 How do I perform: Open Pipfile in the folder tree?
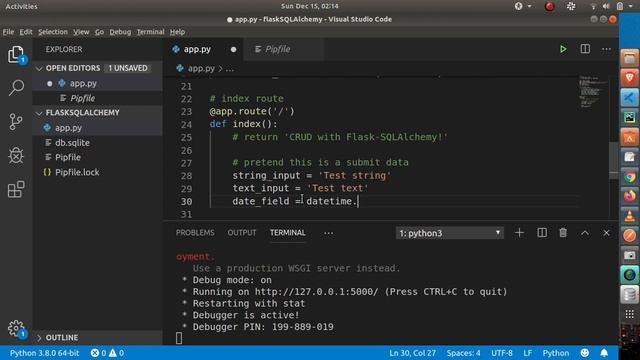click(x=98, y=157)
